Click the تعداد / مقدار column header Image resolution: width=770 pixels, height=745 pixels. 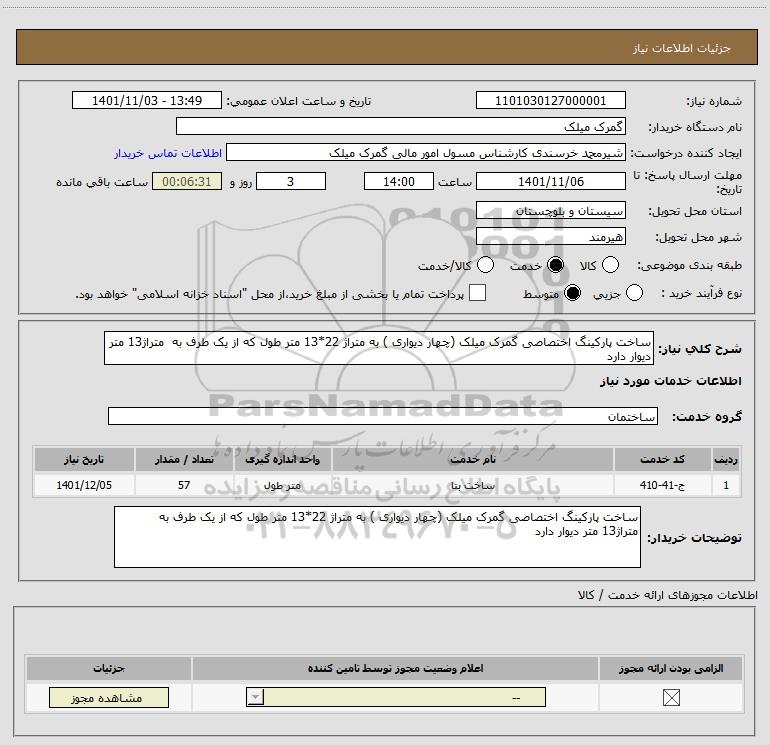[184, 460]
